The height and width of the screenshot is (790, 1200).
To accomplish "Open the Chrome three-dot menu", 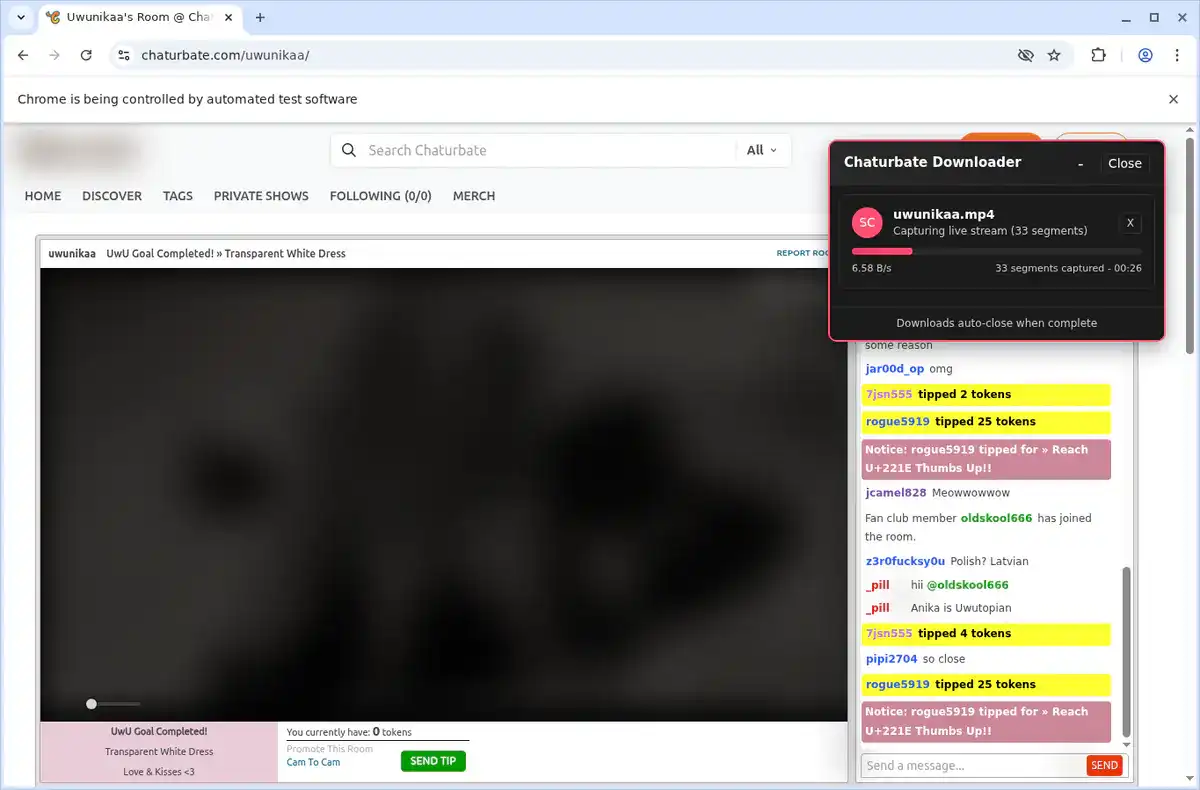I will click(x=1176, y=55).
